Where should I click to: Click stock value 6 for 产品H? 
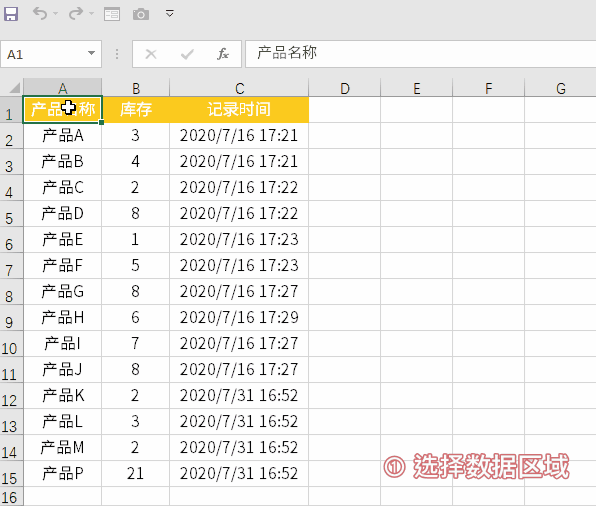136,318
